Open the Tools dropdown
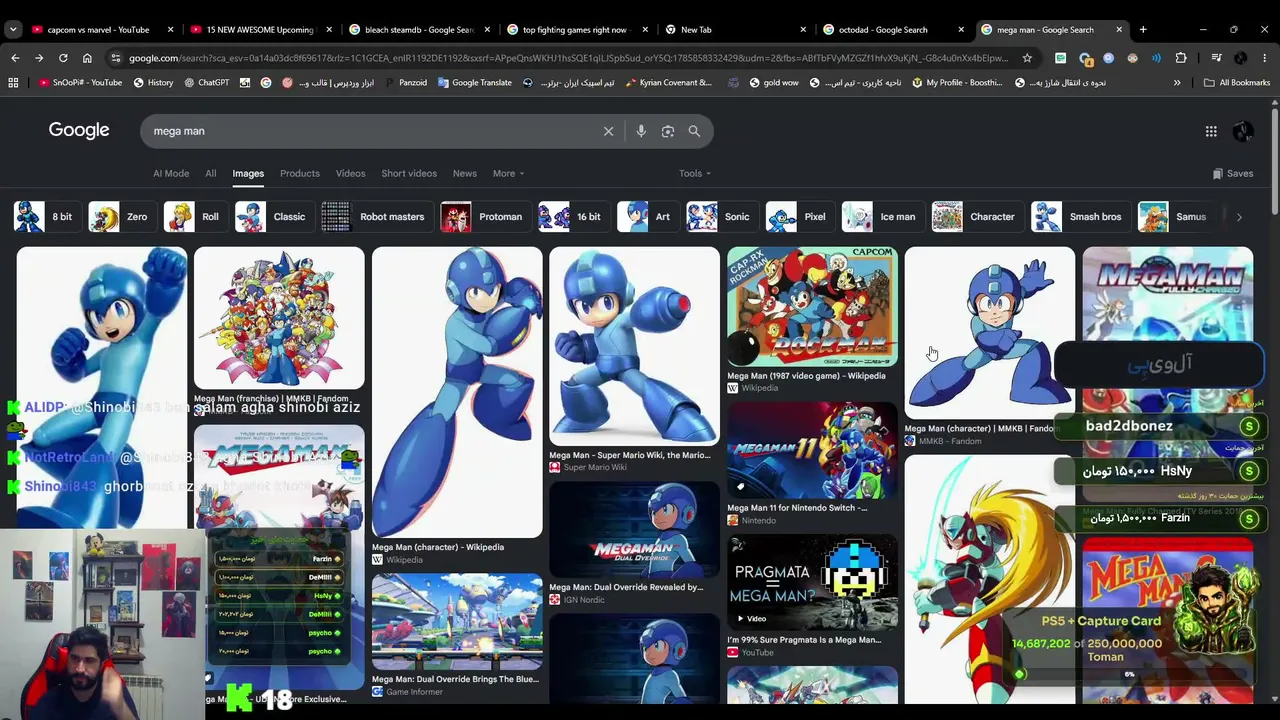The image size is (1280, 720). (695, 174)
